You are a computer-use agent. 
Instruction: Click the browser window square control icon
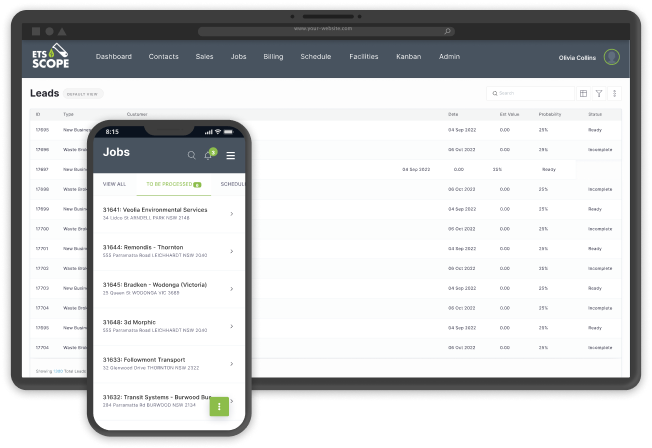pos(36,31)
